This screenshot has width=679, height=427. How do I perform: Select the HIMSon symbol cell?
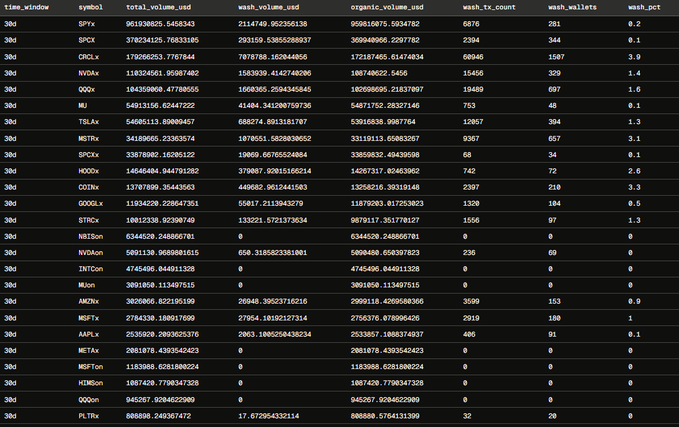coord(91,383)
